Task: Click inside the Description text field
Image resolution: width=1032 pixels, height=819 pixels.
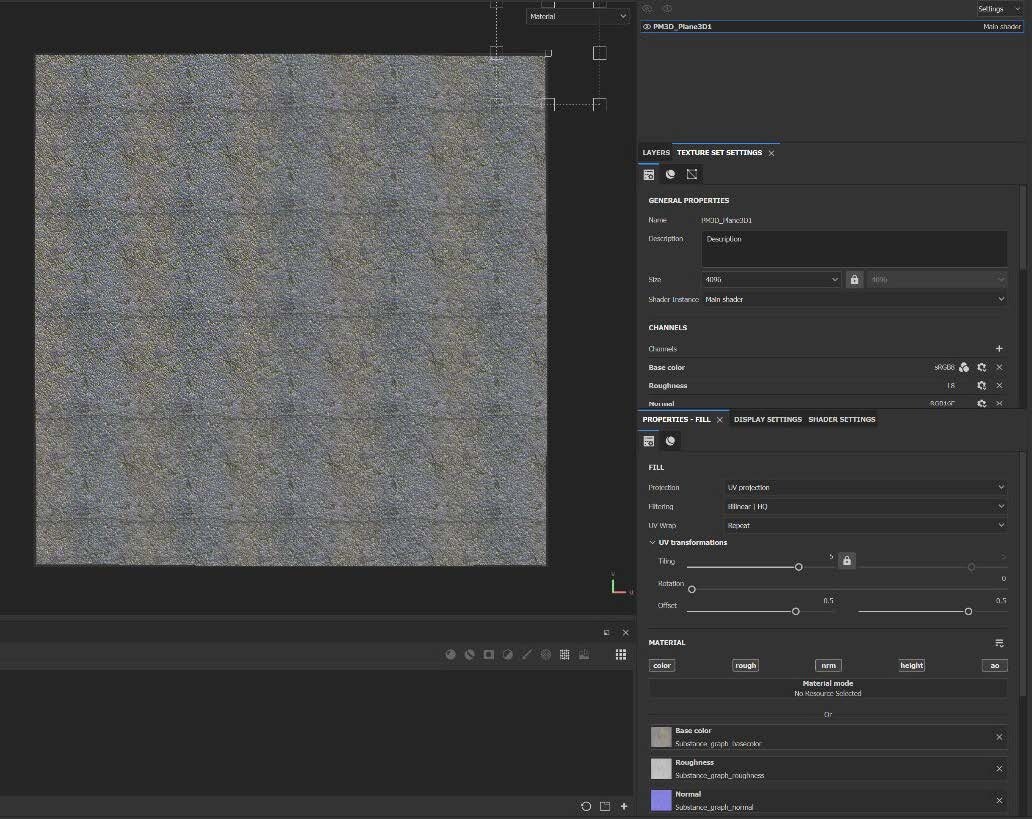Action: 853,248
